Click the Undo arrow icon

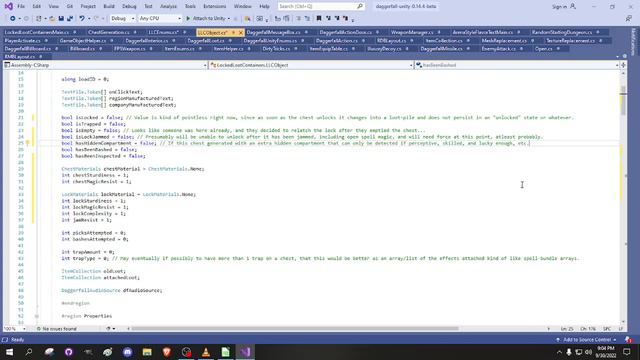(82, 18)
